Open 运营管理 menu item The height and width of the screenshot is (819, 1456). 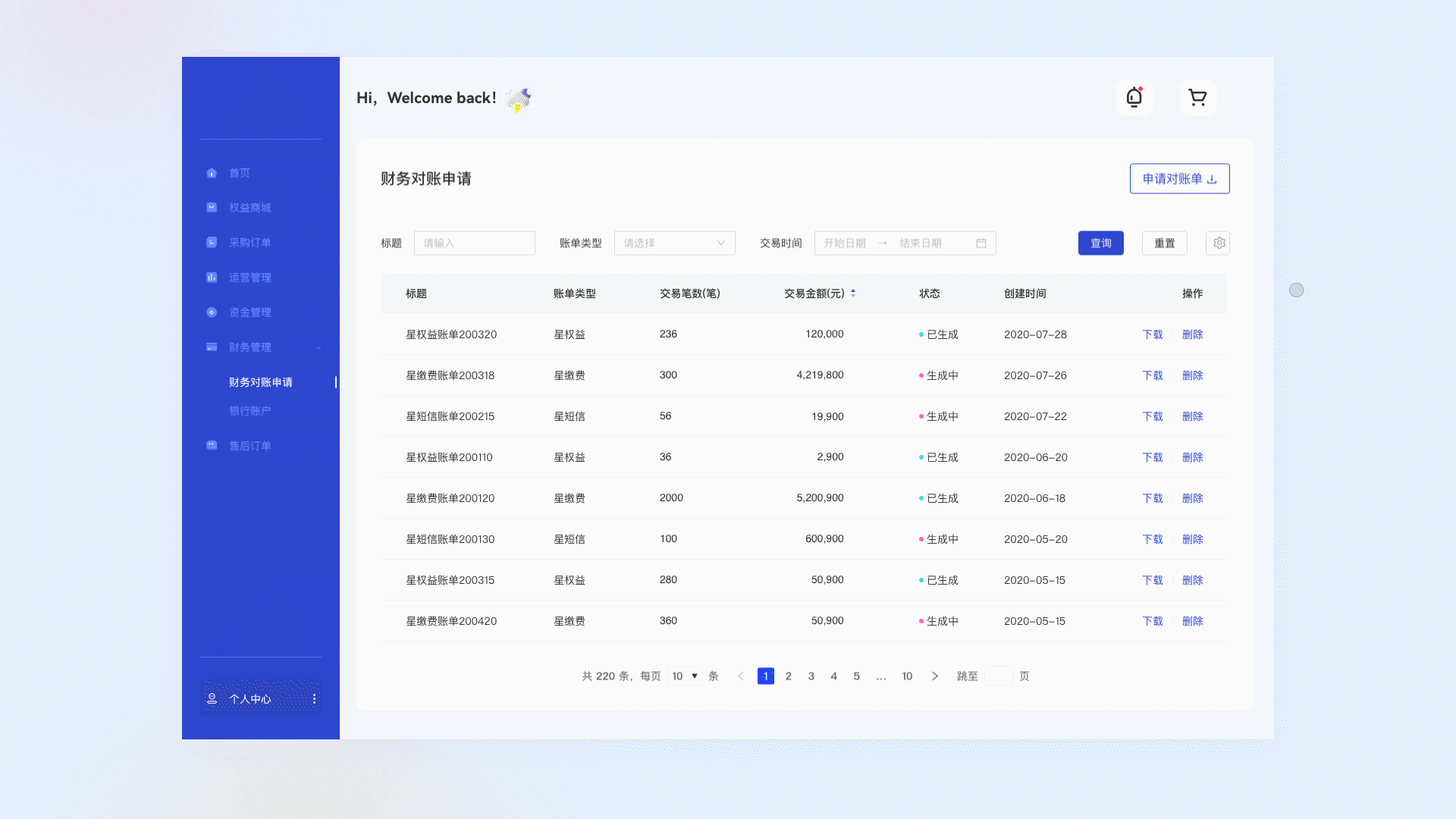coord(250,278)
